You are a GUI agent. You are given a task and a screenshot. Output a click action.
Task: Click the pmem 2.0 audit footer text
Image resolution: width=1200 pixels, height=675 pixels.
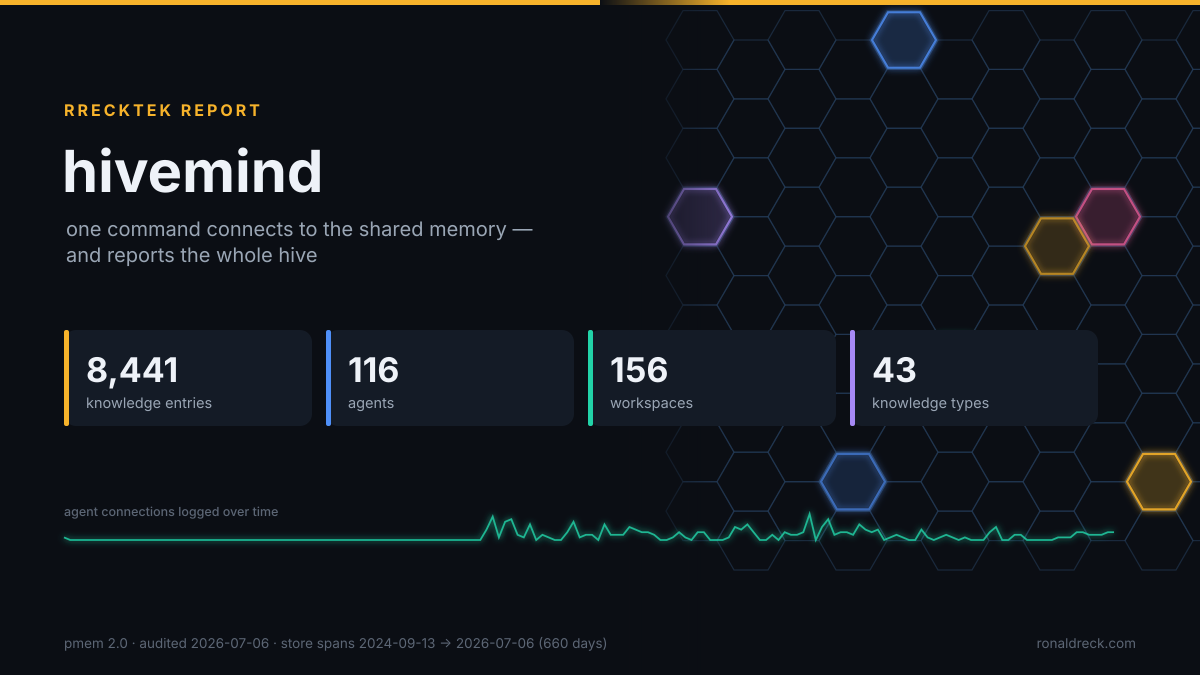(x=335, y=644)
